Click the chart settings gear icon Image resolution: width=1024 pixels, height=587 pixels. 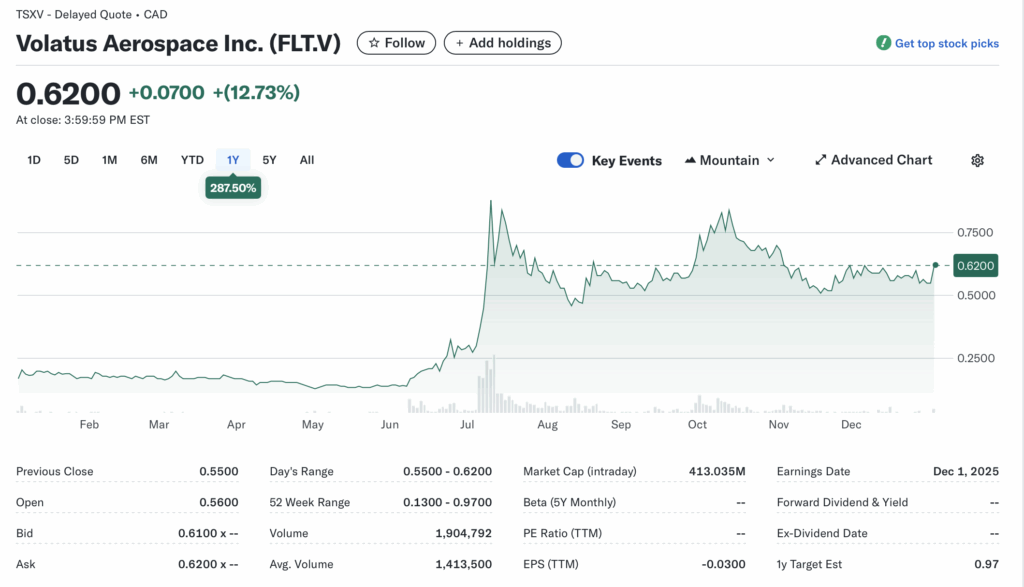977,161
